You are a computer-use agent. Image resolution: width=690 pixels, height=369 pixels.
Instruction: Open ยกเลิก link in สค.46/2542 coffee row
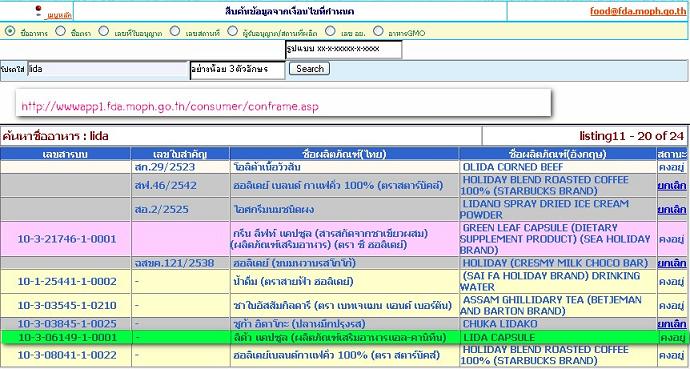(x=672, y=186)
